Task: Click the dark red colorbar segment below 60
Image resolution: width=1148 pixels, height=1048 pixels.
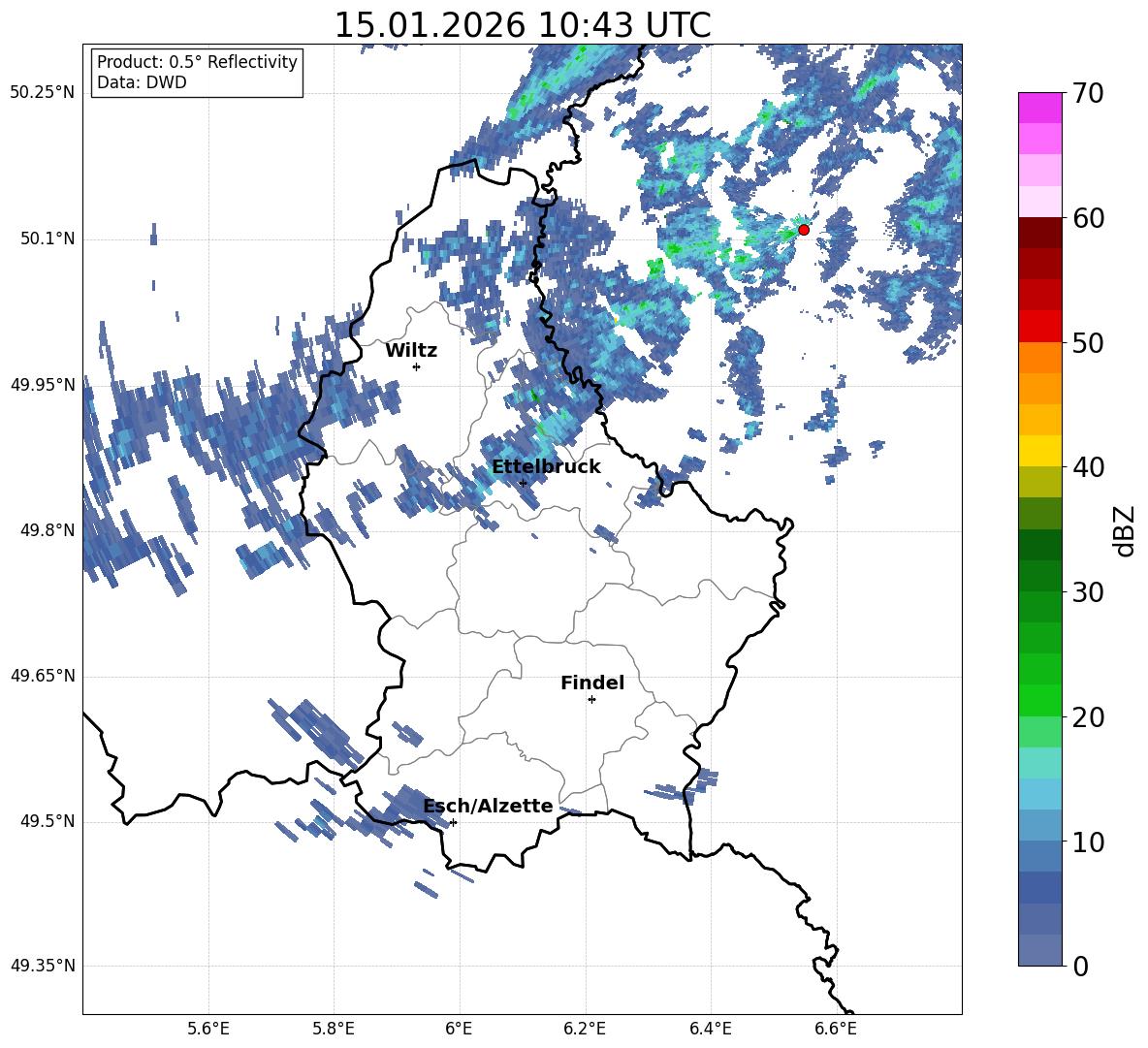Action: (x=1040, y=233)
